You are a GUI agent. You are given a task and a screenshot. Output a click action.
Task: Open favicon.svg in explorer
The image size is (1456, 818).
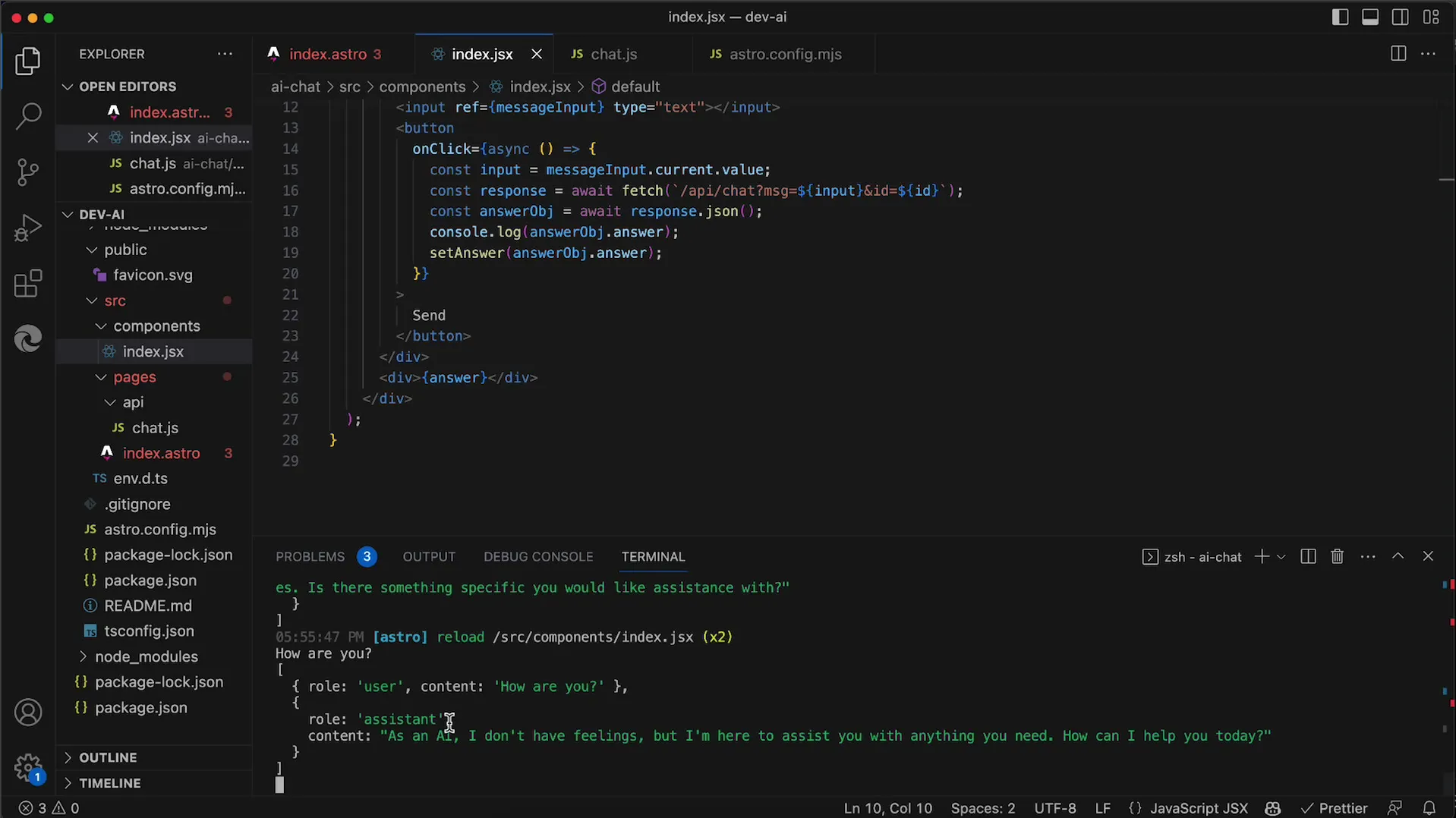click(153, 275)
